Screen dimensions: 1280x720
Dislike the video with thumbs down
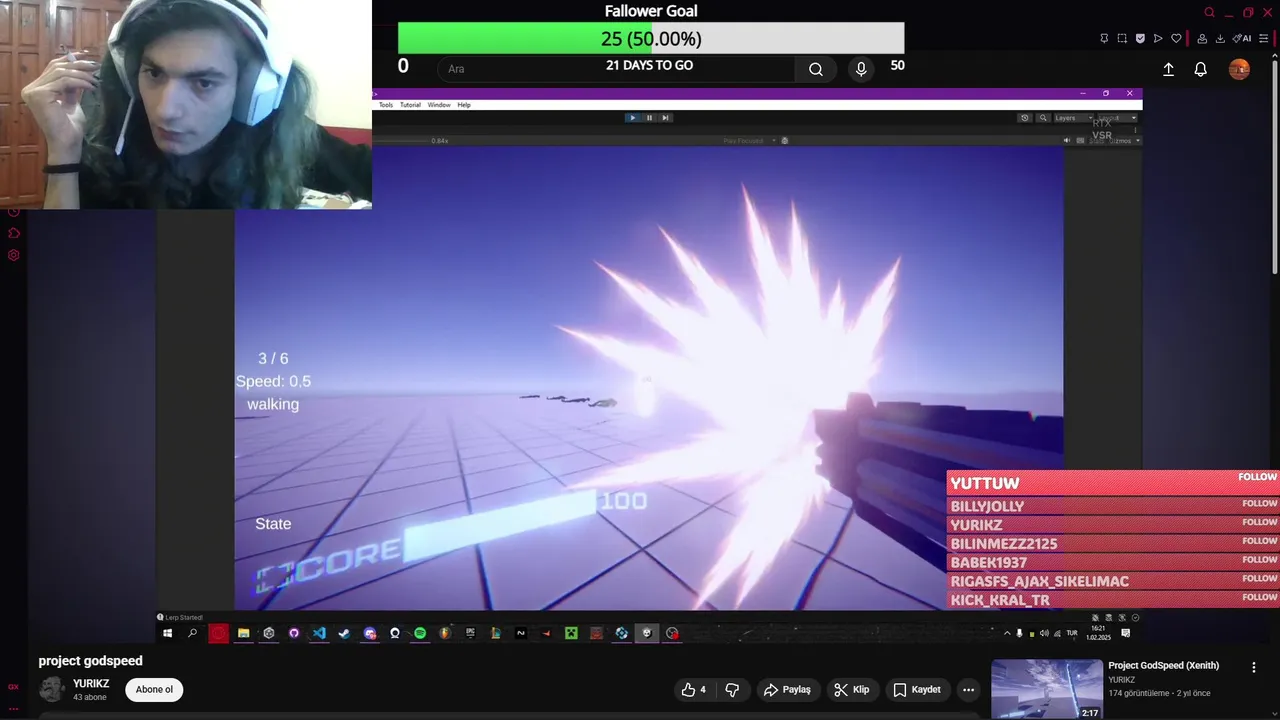[732, 689]
